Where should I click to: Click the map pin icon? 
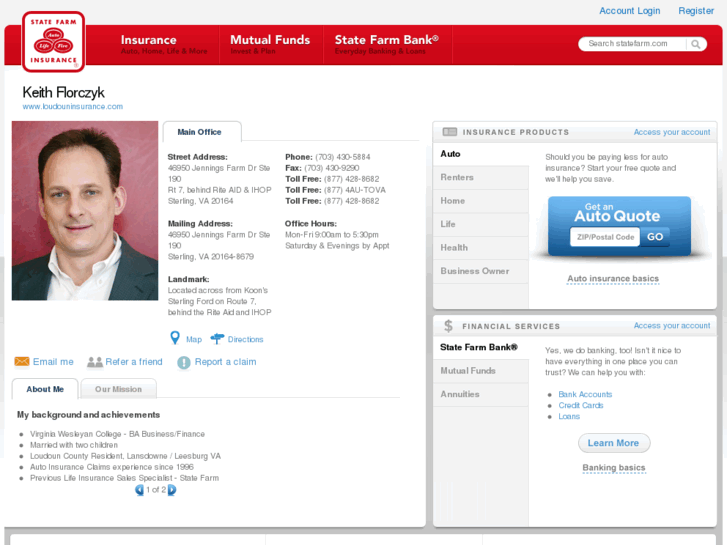[x=175, y=338]
